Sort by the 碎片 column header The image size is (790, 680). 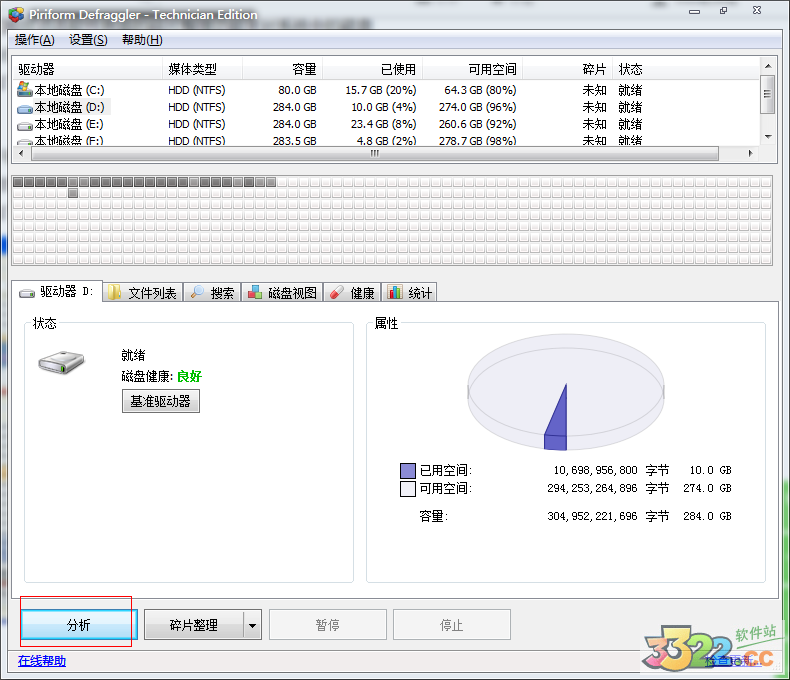[x=568, y=69]
